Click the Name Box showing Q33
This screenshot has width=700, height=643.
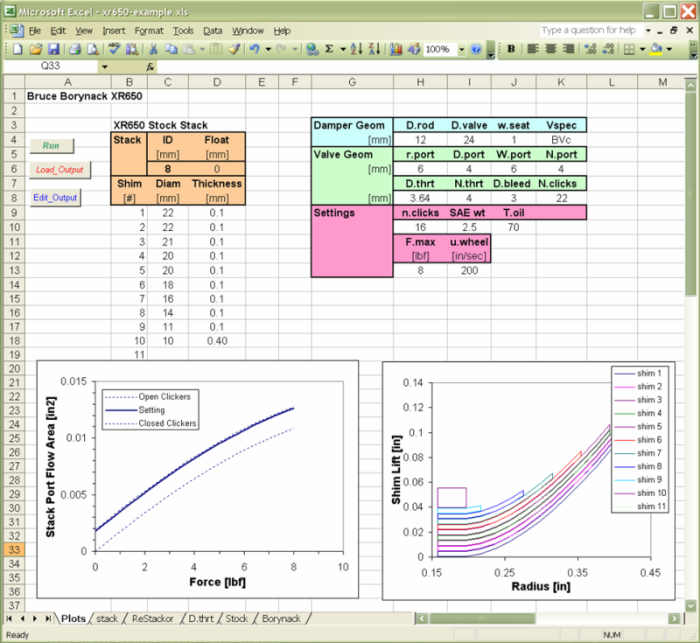pyautogui.click(x=50, y=67)
